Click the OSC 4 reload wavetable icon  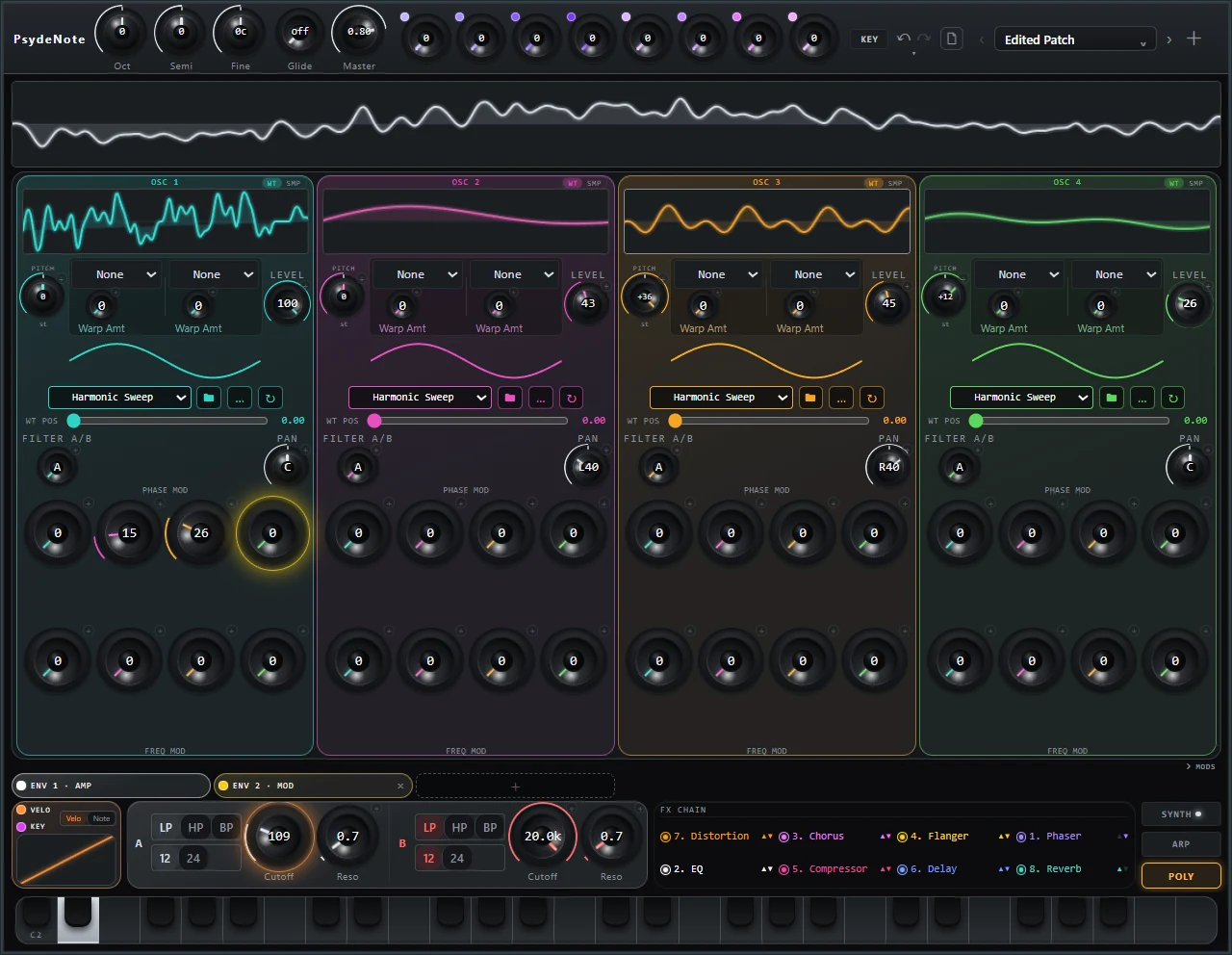pyautogui.click(x=1173, y=398)
